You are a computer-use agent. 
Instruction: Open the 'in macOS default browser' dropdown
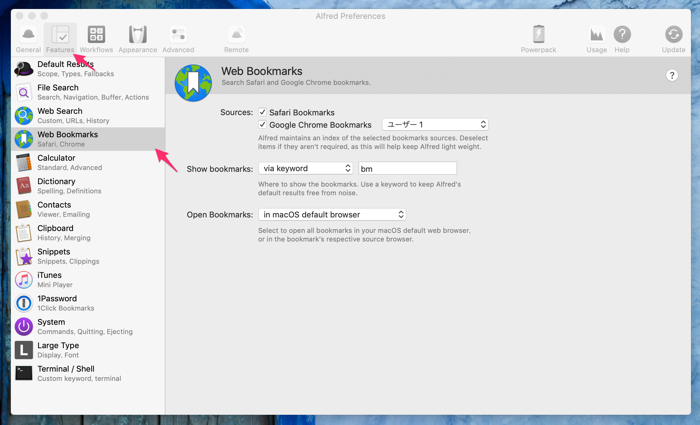point(332,215)
